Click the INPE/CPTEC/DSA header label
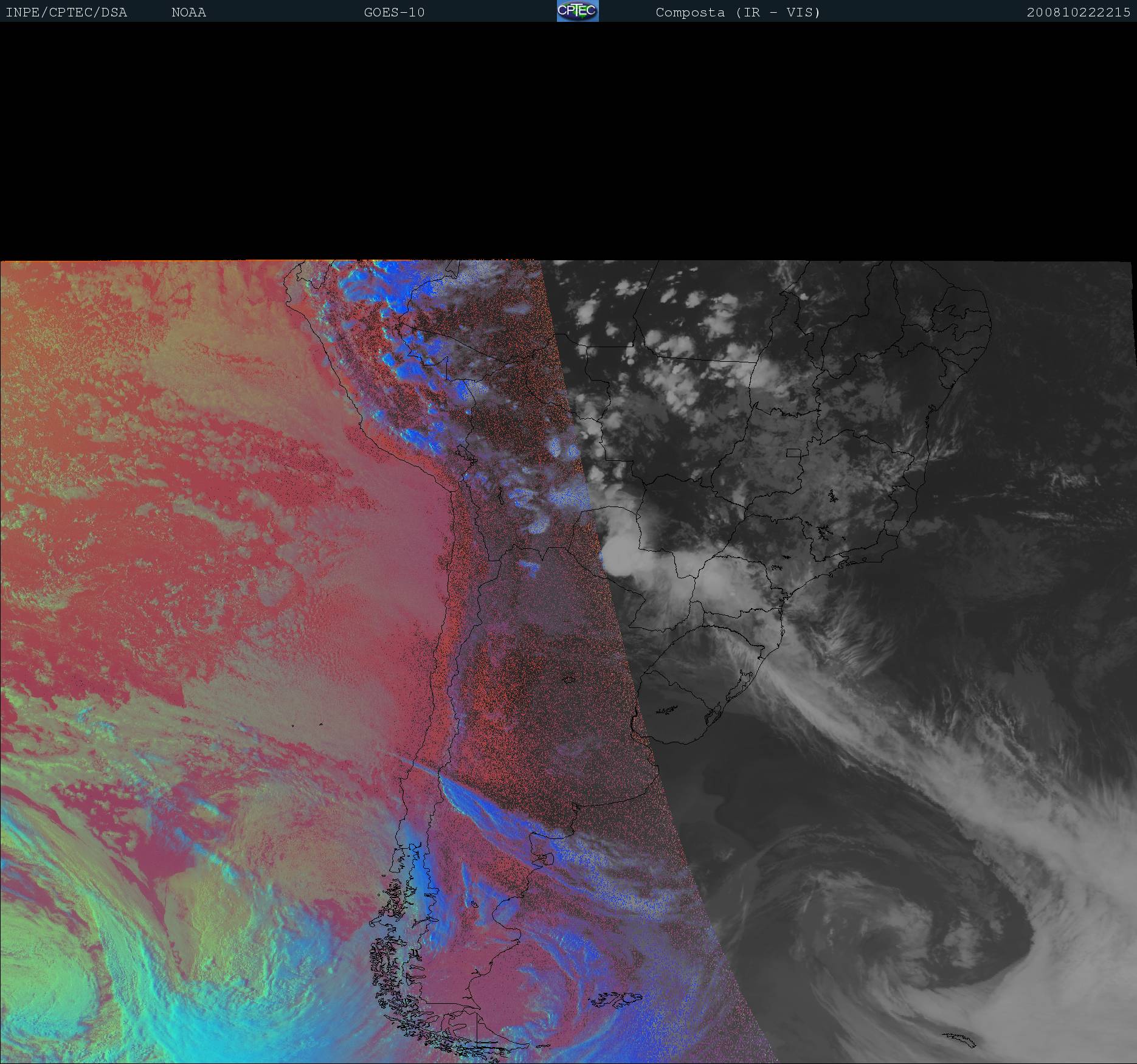The width and height of the screenshot is (1137, 1064). 66,13
